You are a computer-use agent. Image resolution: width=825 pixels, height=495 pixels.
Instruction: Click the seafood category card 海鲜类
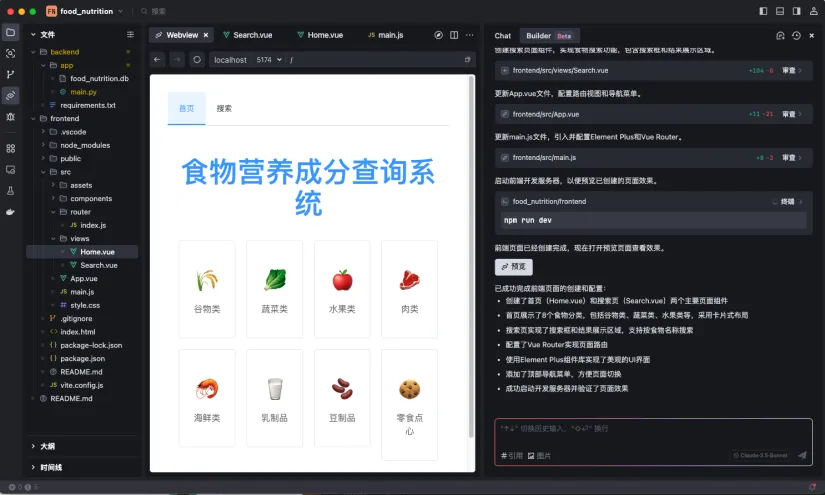207,398
